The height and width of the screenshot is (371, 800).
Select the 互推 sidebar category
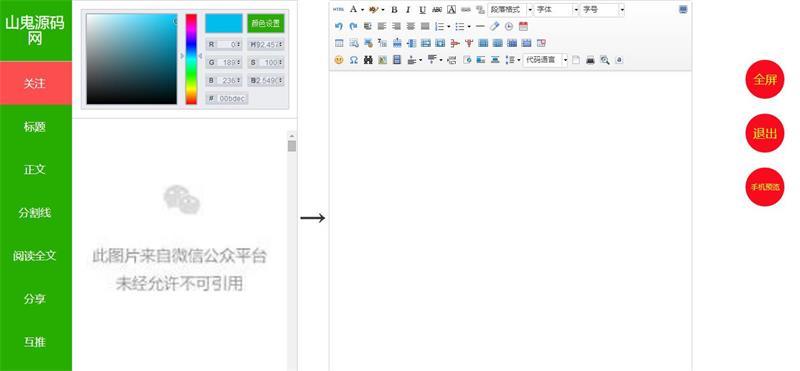(35, 342)
